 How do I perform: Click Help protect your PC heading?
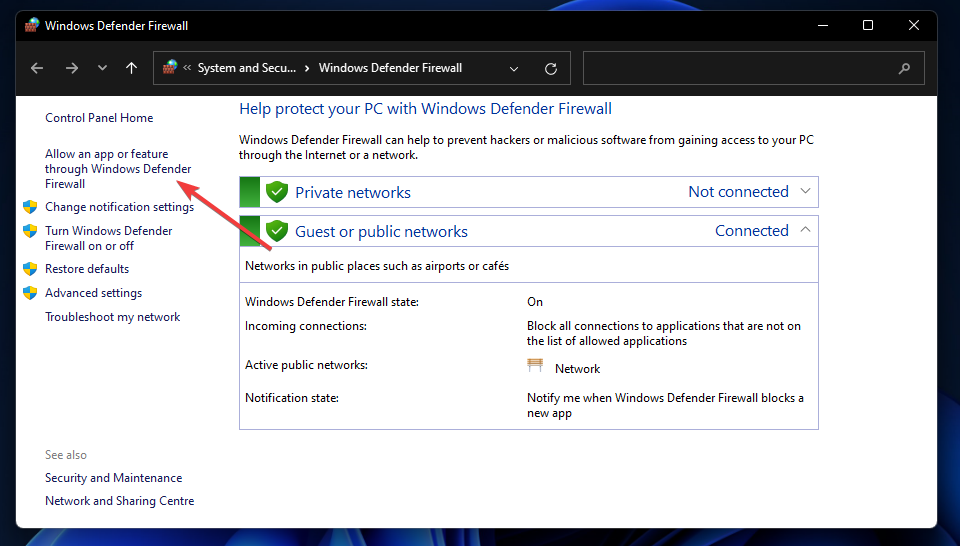click(426, 109)
